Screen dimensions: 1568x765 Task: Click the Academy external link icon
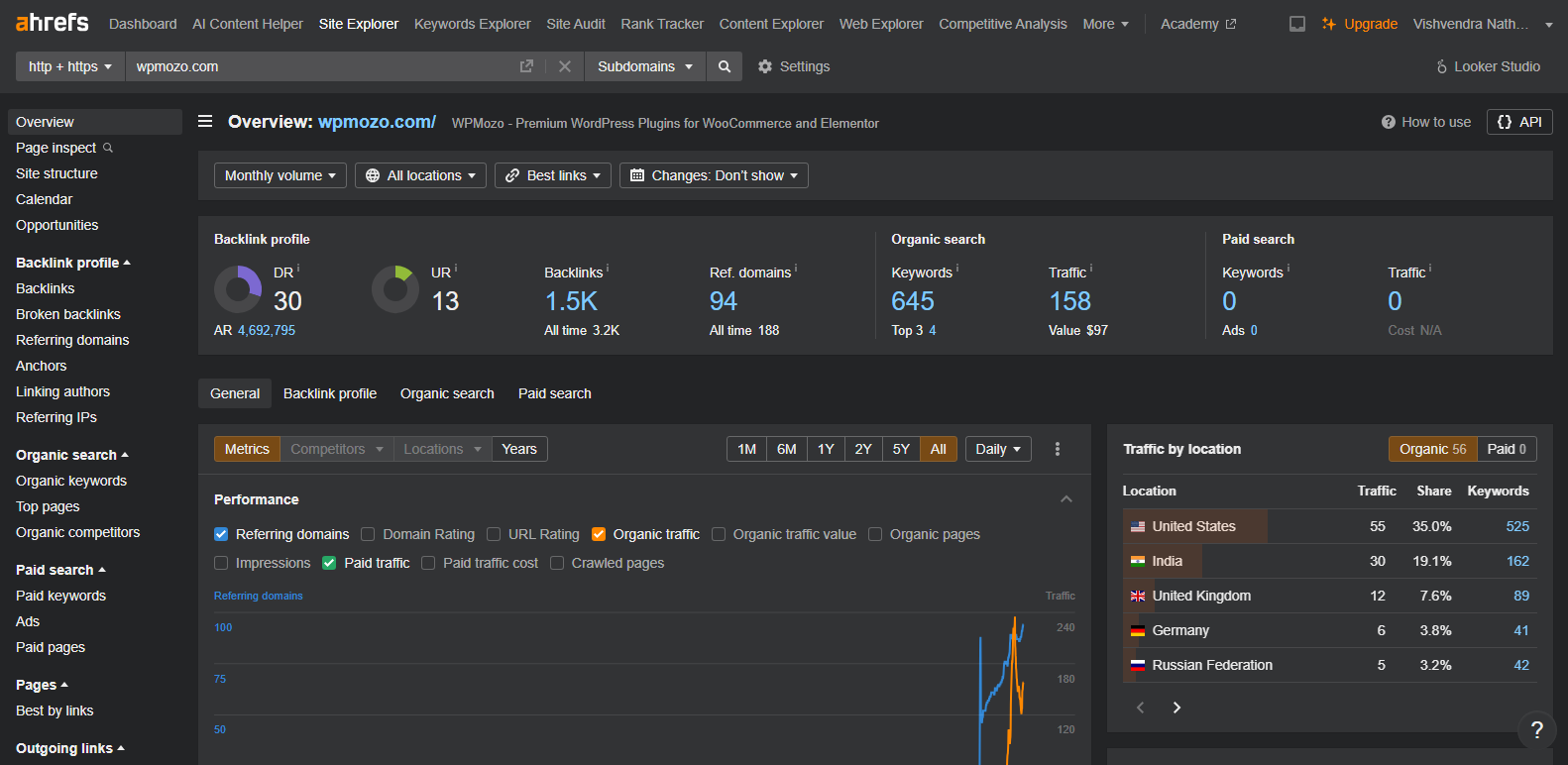tap(1231, 24)
